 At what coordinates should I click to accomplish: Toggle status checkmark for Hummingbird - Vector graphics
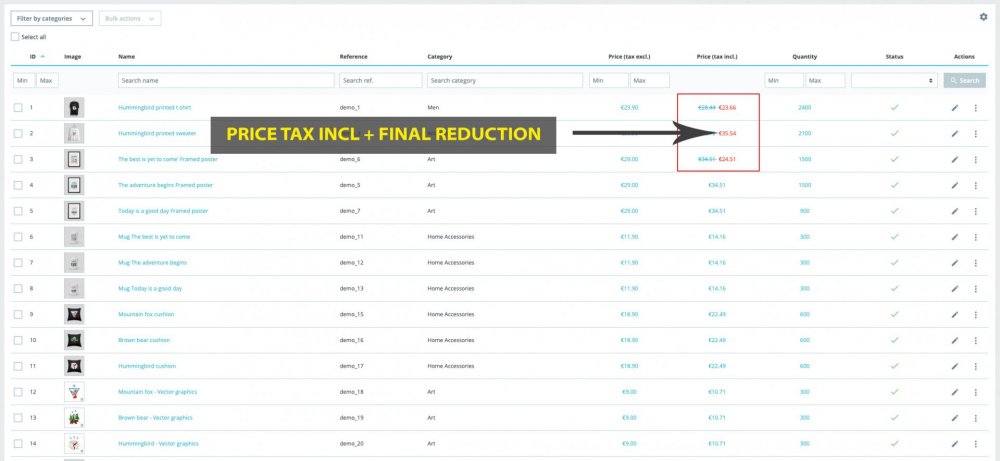894,443
